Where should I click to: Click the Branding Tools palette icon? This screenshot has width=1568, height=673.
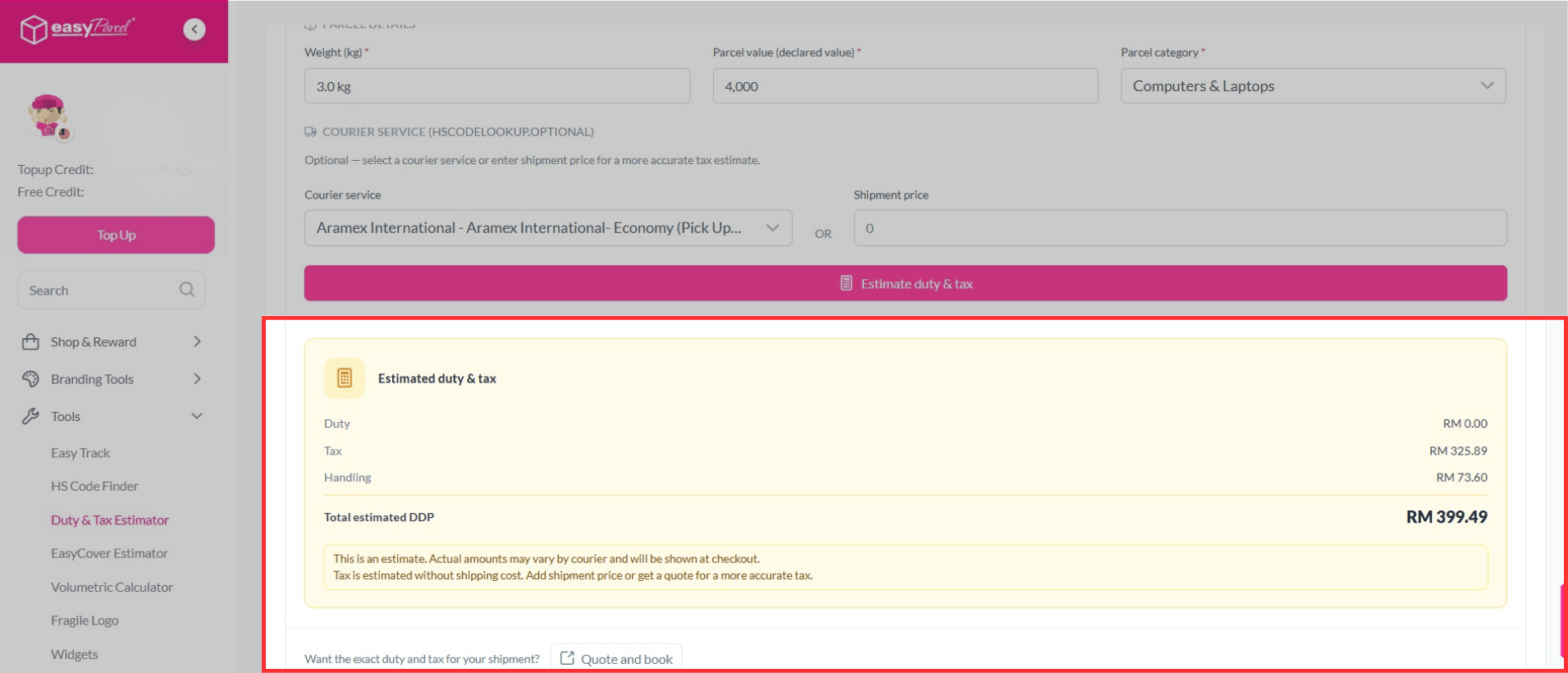(30, 379)
